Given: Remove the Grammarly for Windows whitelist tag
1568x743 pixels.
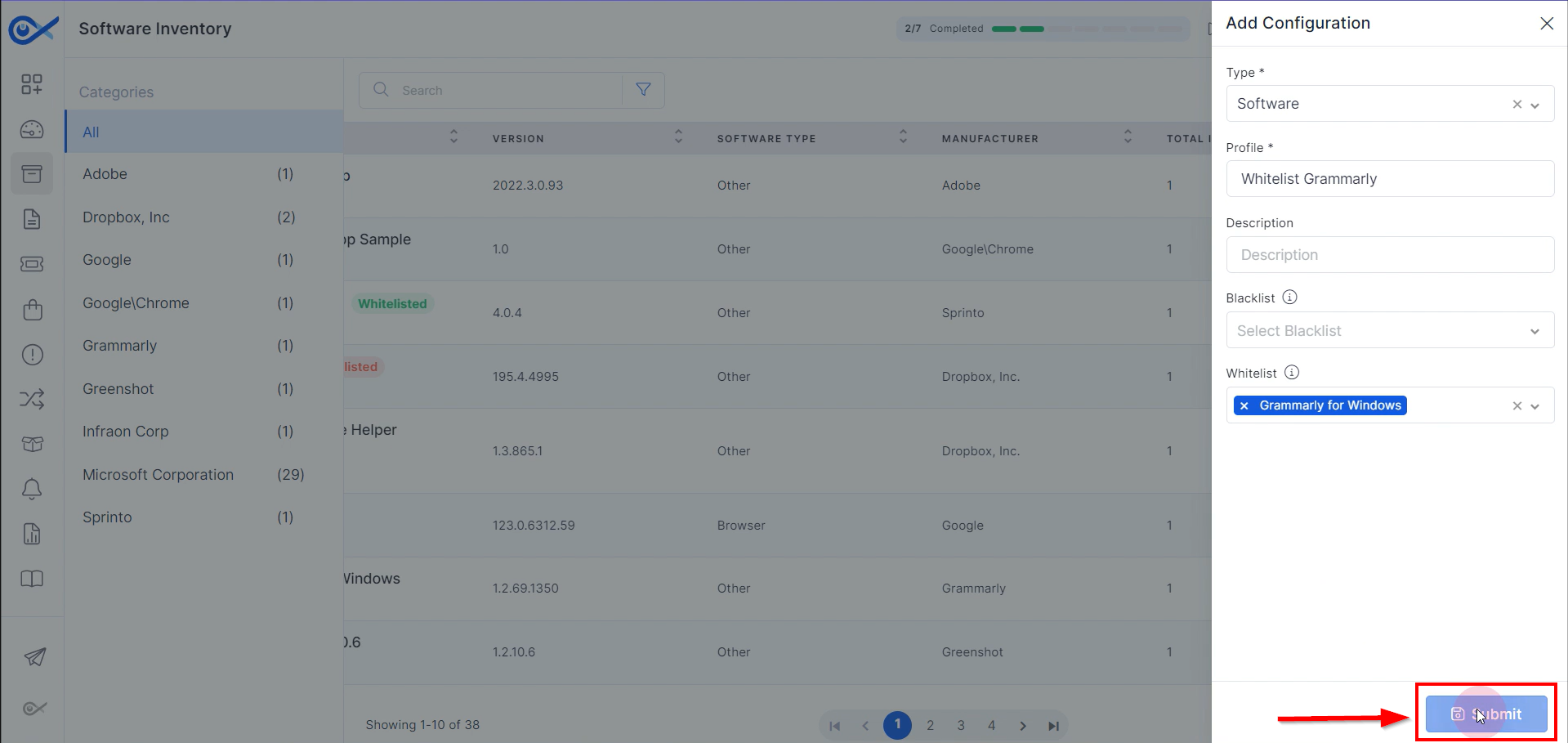Looking at the screenshot, I should point(1244,405).
